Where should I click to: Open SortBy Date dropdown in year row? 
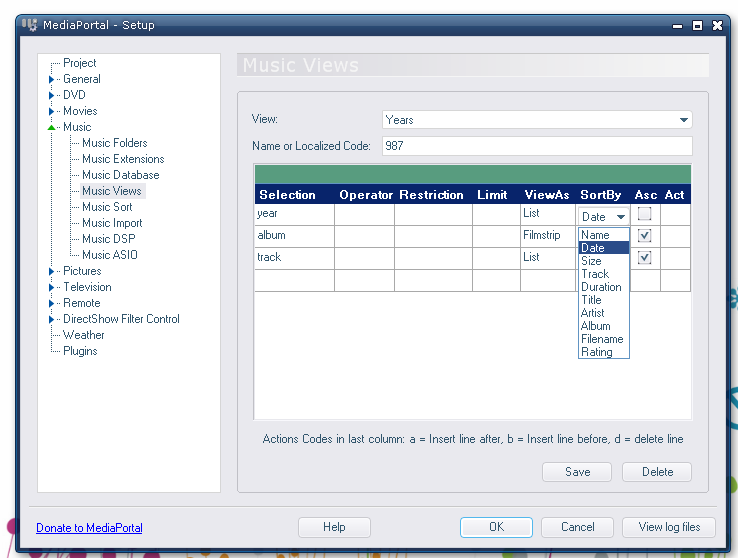[x=603, y=217]
